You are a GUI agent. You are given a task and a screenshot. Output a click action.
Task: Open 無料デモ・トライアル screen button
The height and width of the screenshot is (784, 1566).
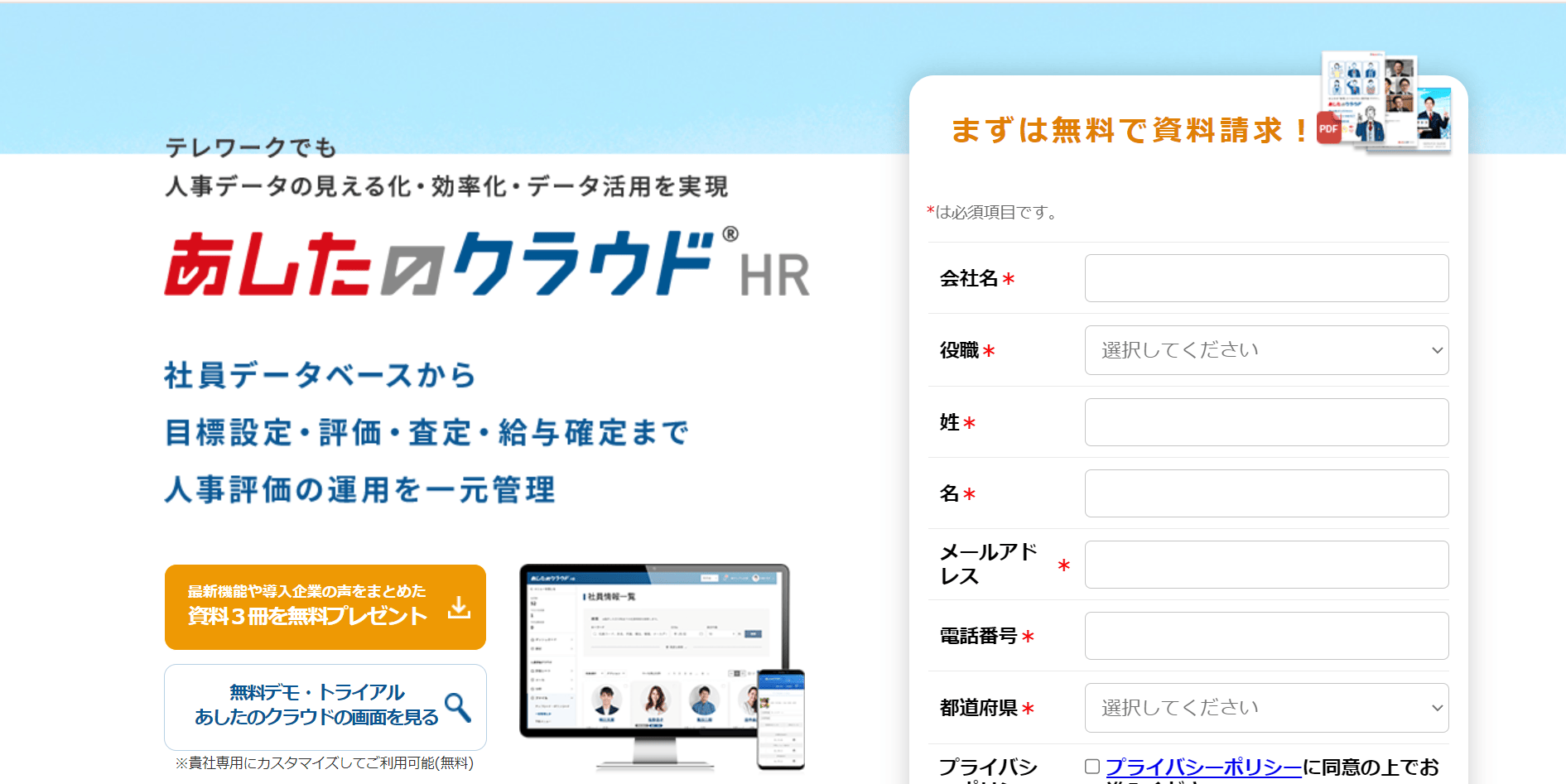tap(325, 707)
